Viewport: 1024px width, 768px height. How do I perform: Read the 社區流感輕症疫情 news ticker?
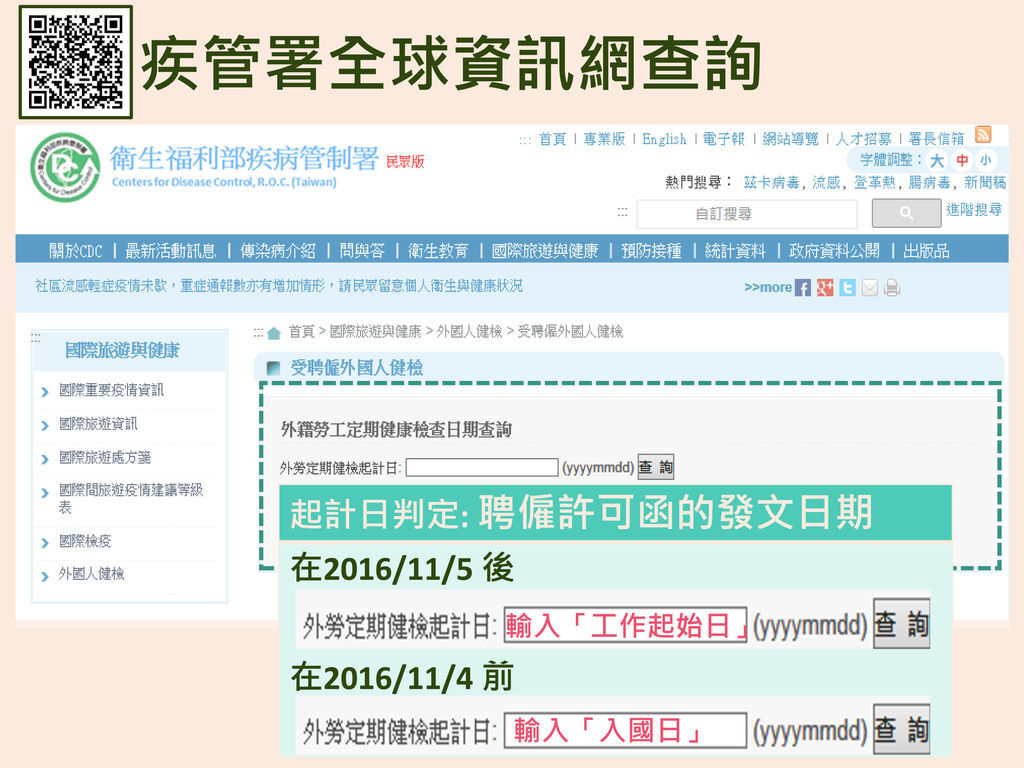279,286
